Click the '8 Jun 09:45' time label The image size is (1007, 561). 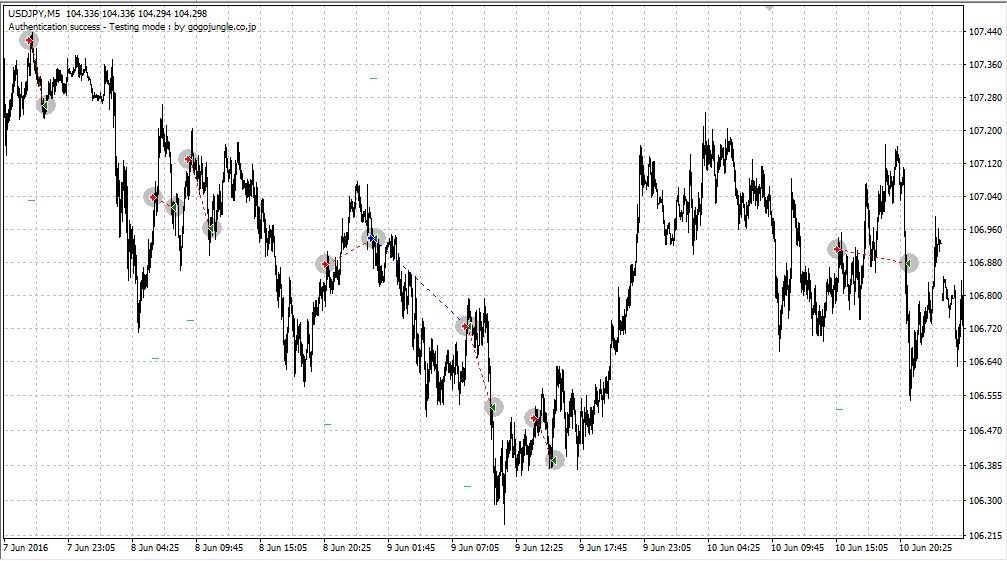click(x=219, y=548)
